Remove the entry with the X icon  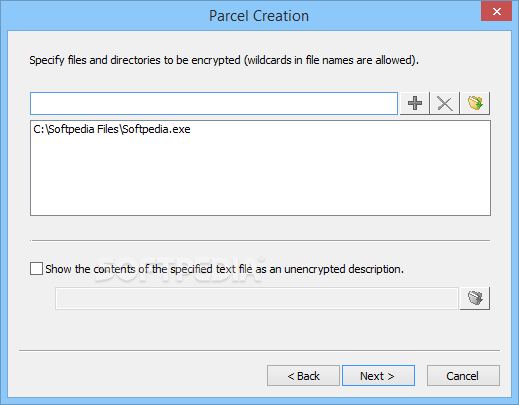(x=445, y=103)
